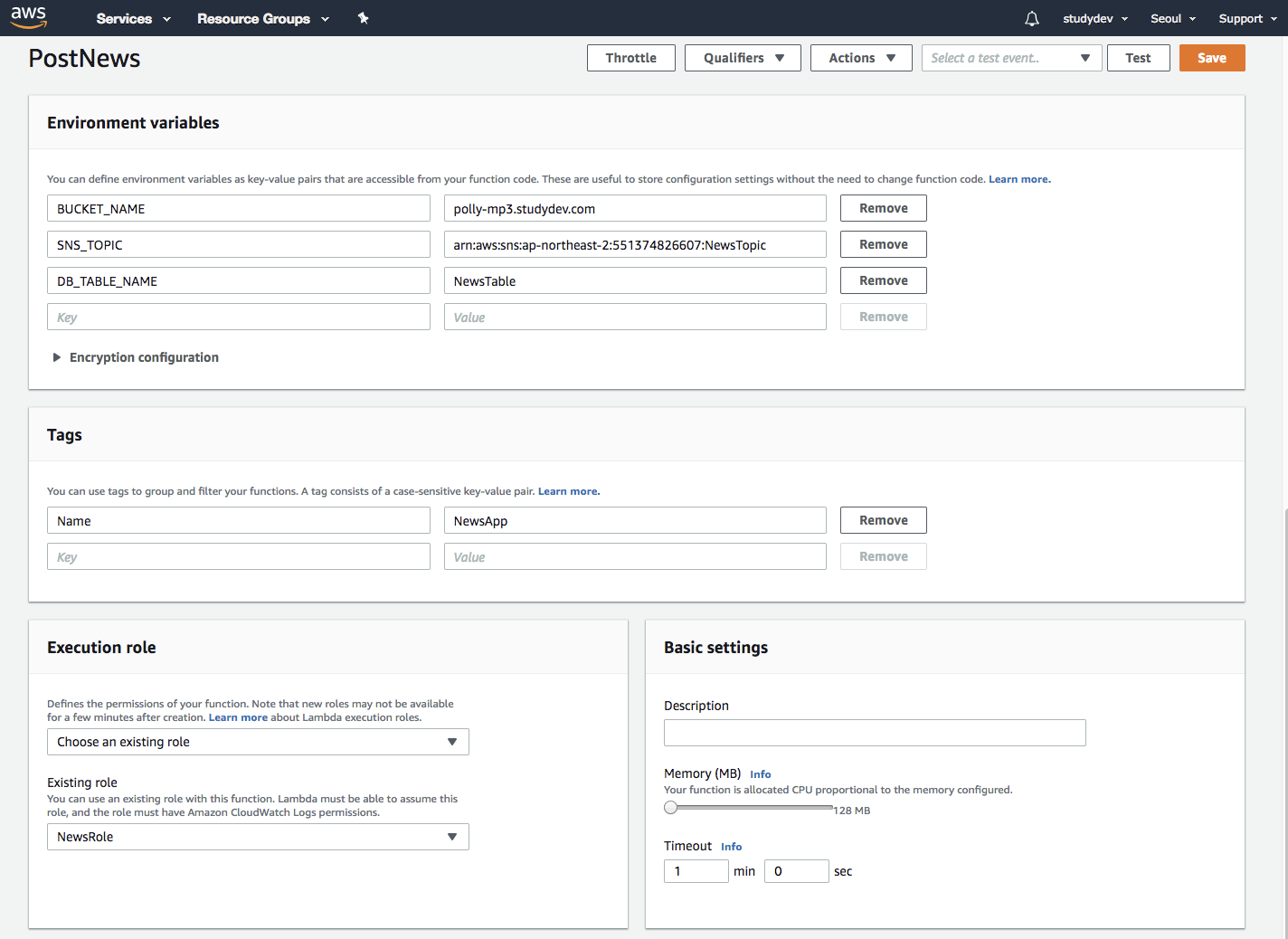Click the empty environment variable Value field

[x=635, y=317]
